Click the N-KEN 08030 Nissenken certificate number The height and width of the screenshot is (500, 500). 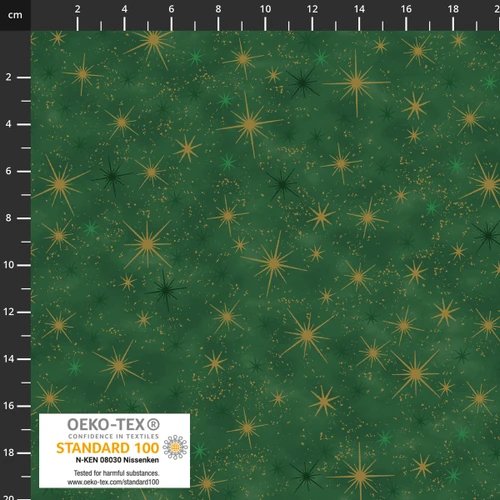[x=117, y=460]
